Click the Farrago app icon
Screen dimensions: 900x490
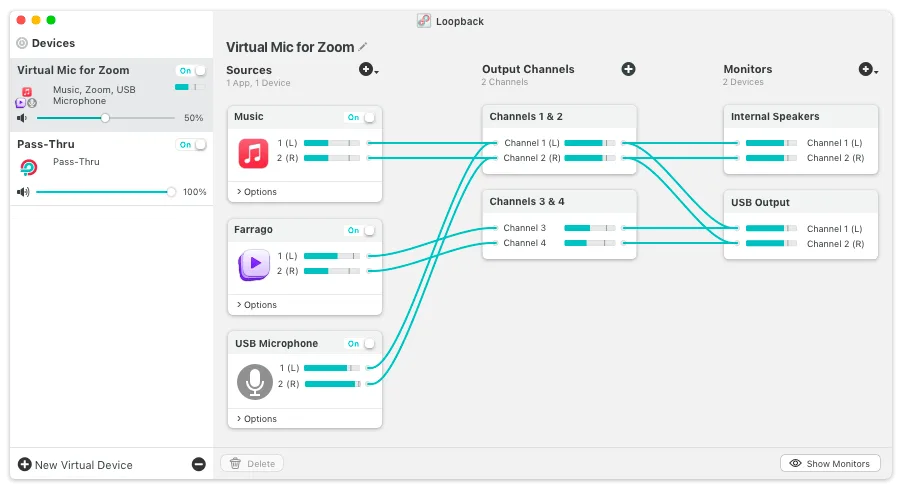click(254, 265)
